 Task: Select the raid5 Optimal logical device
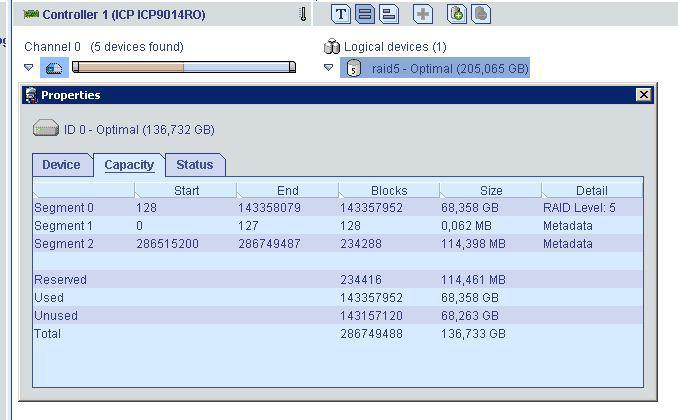(x=449, y=68)
